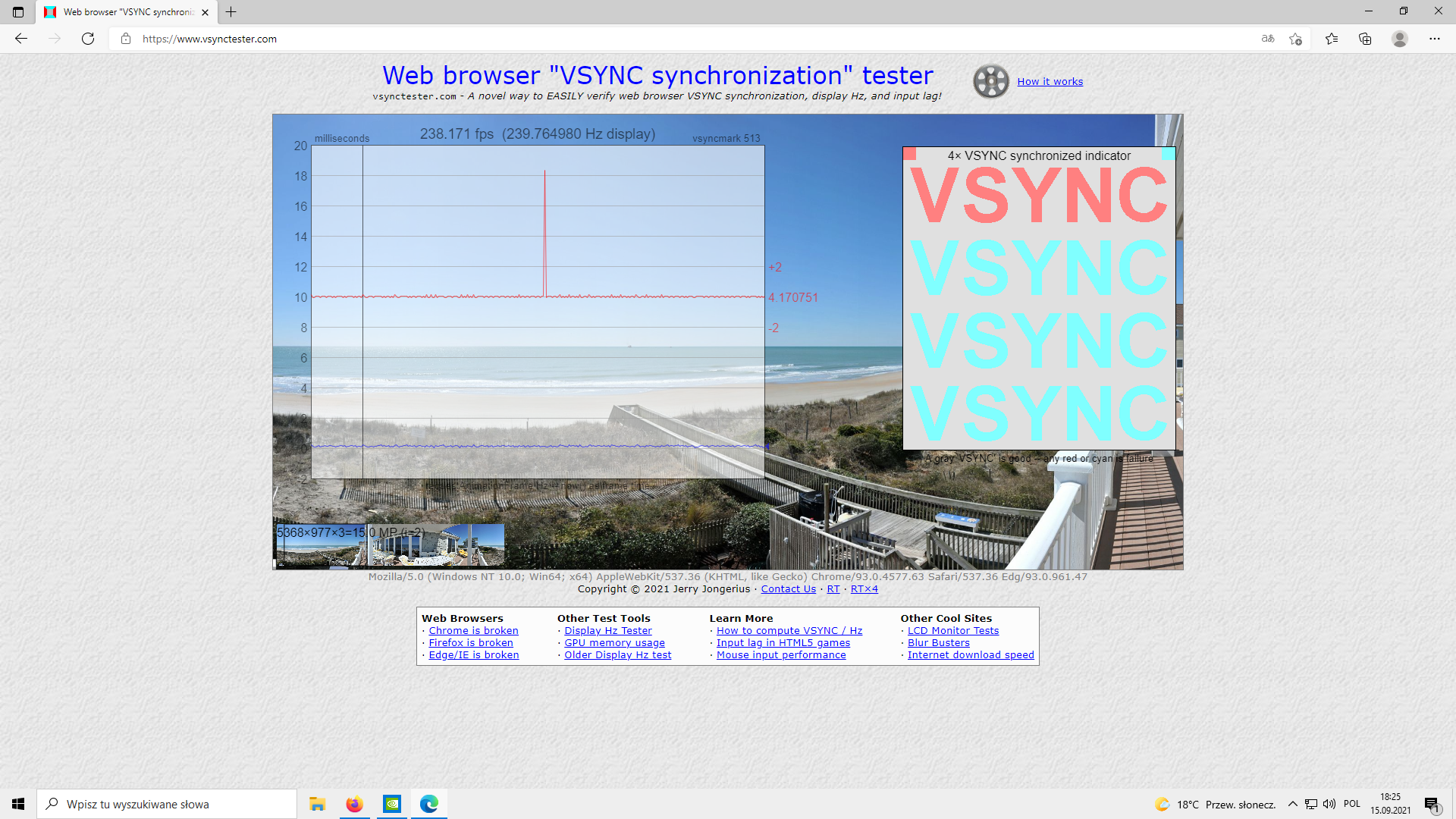Click the 'How it works' link
This screenshot has height=819, width=1456.
[x=1050, y=81]
